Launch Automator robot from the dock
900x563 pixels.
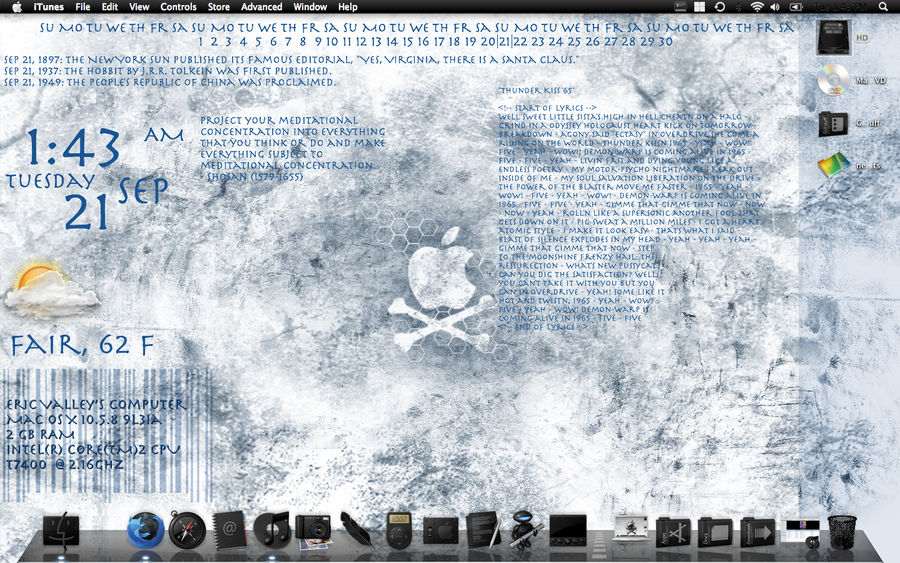coord(525,529)
